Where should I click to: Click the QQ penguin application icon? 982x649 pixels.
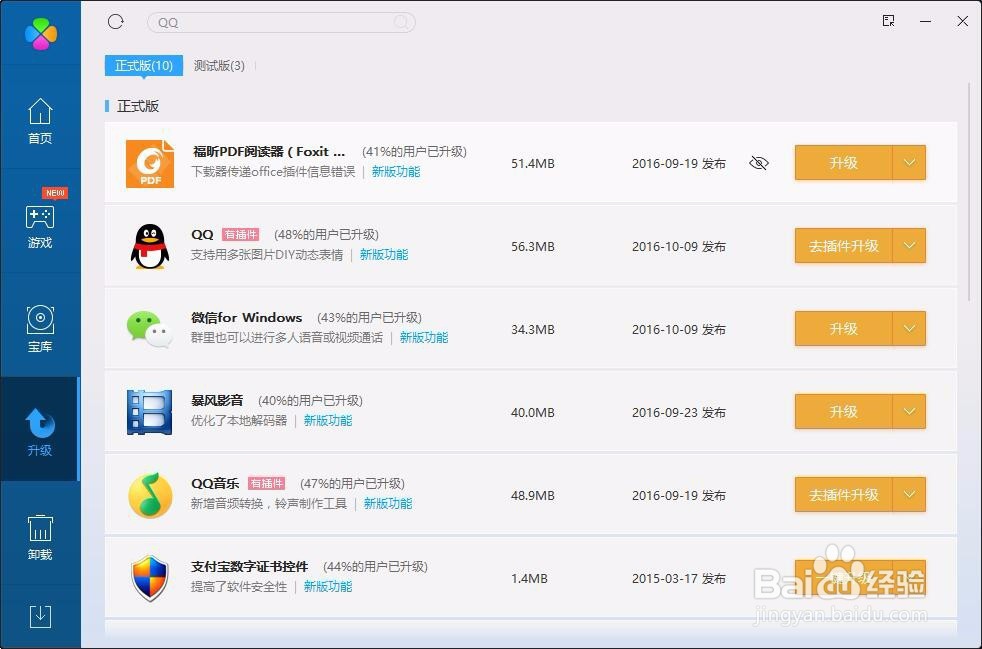pyautogui.click(x=150, y=245)
